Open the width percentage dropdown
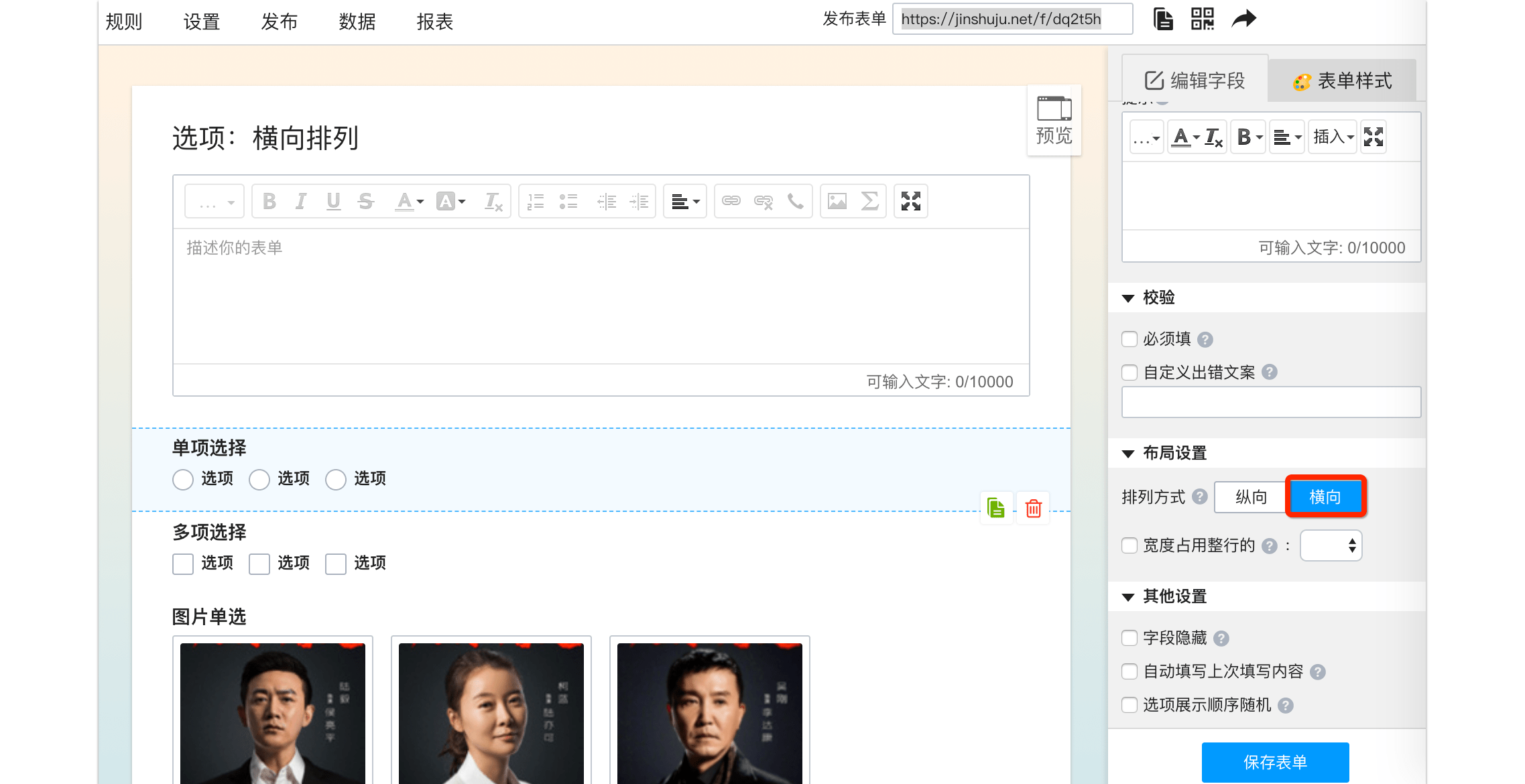 click(1331, 545)
